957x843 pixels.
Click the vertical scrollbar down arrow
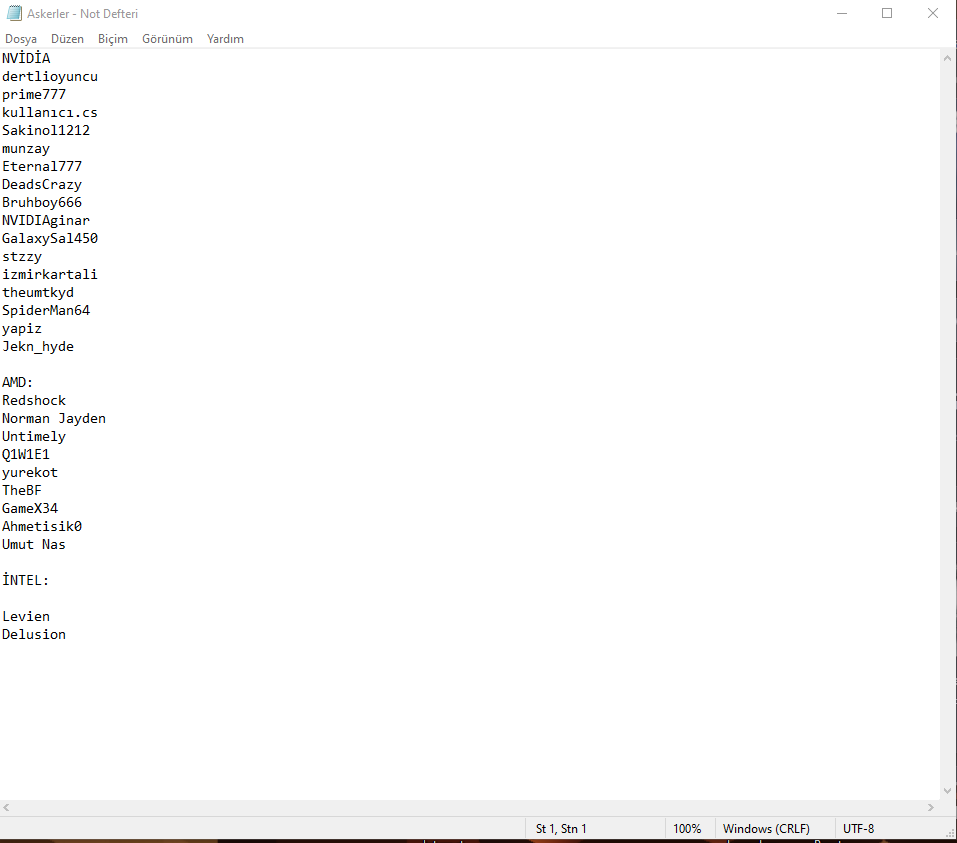coord(947,791)
